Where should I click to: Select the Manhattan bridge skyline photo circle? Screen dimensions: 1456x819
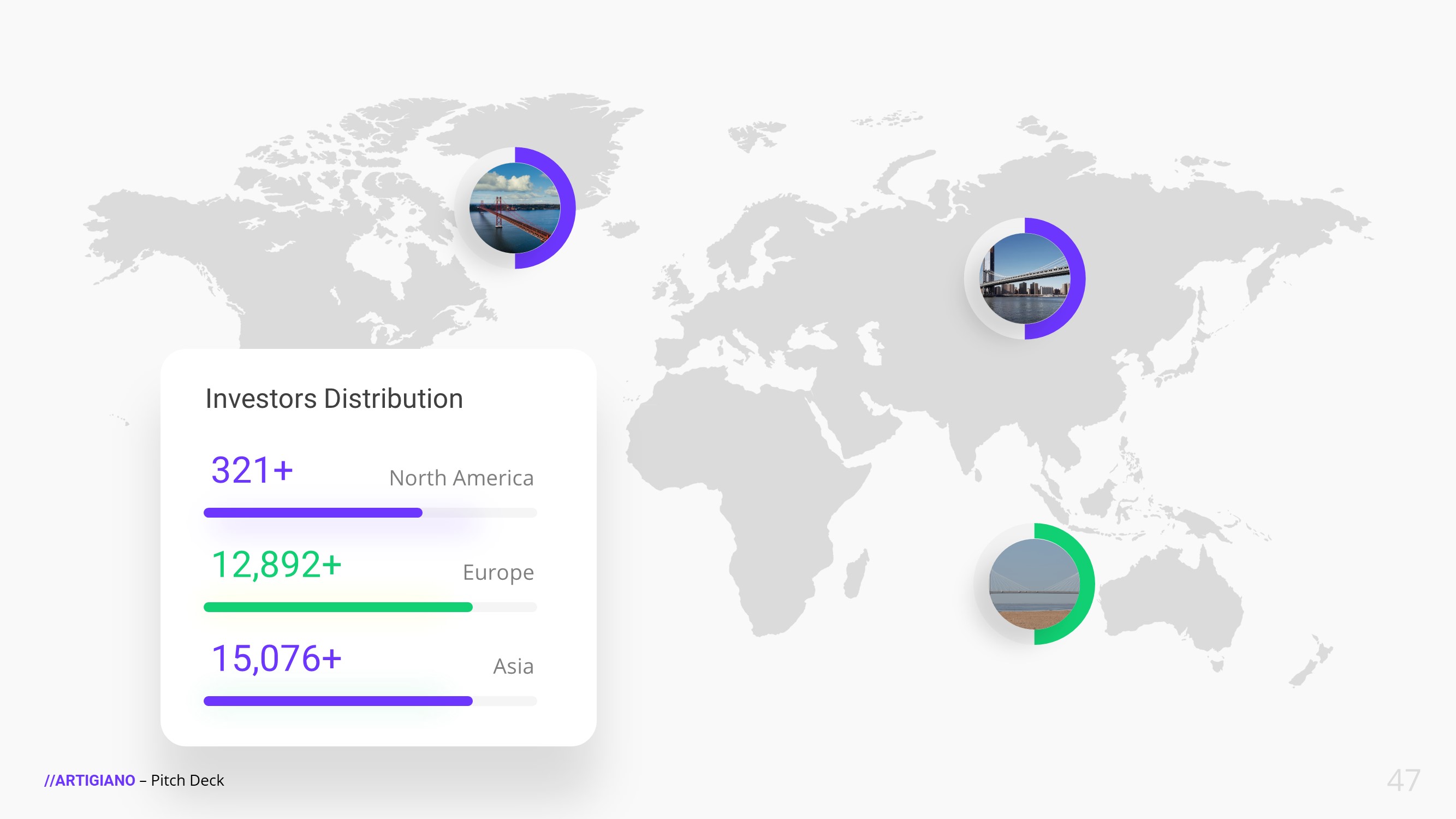coord(1024,278)
